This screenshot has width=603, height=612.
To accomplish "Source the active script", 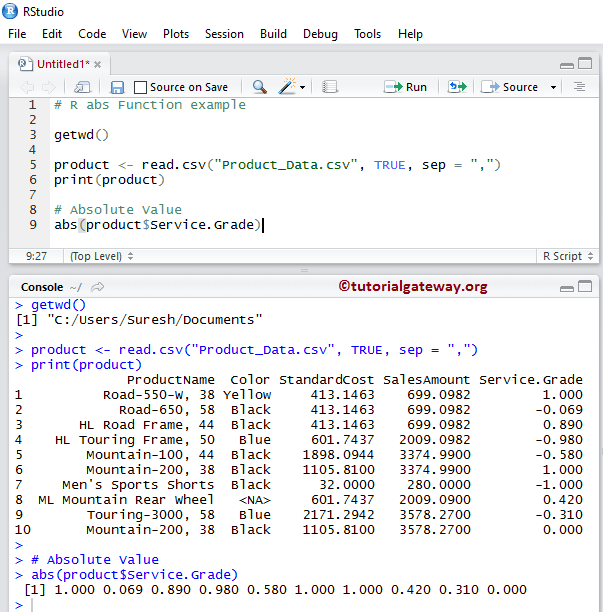I will point(509,87).
